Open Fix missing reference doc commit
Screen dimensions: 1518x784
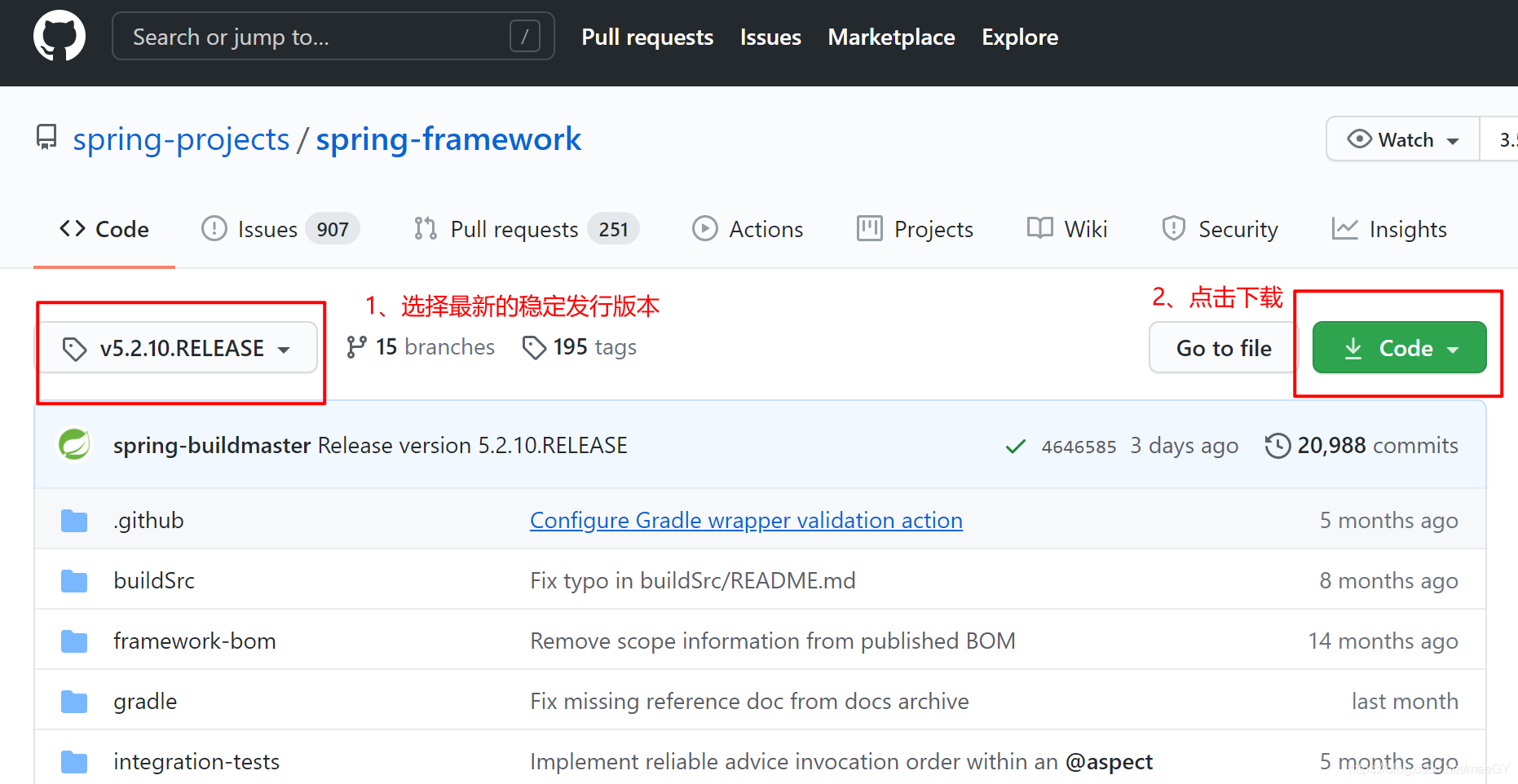click(749, 702)
